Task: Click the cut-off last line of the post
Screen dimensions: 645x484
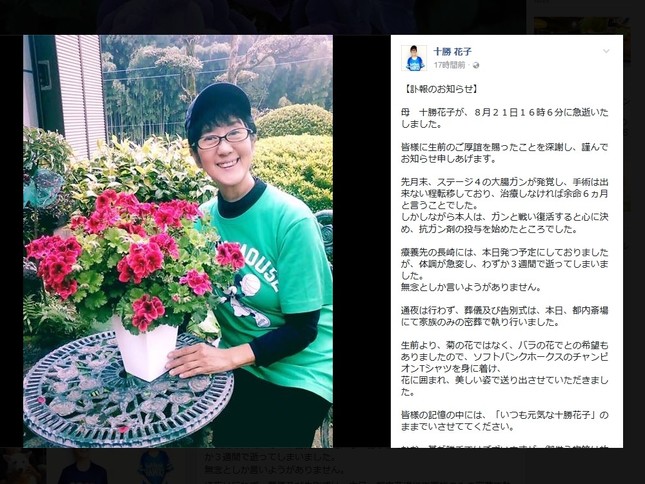Action: coord(505,446)
